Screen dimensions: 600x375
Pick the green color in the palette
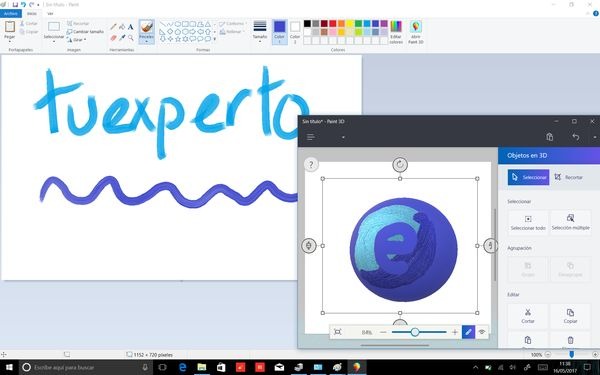(x=359, y=23)
